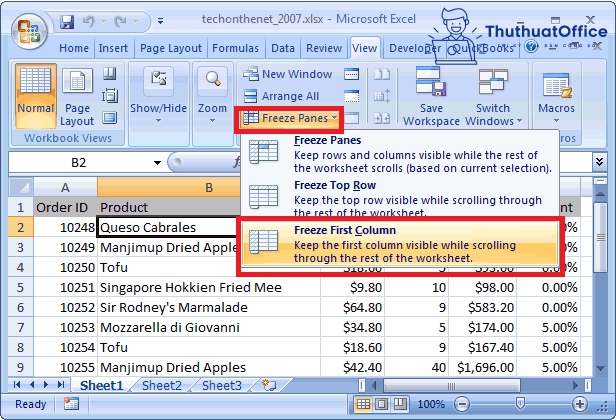Click the Excel Help question mark icon
This screenshot has width=616, height=420.
coord(531,47)
